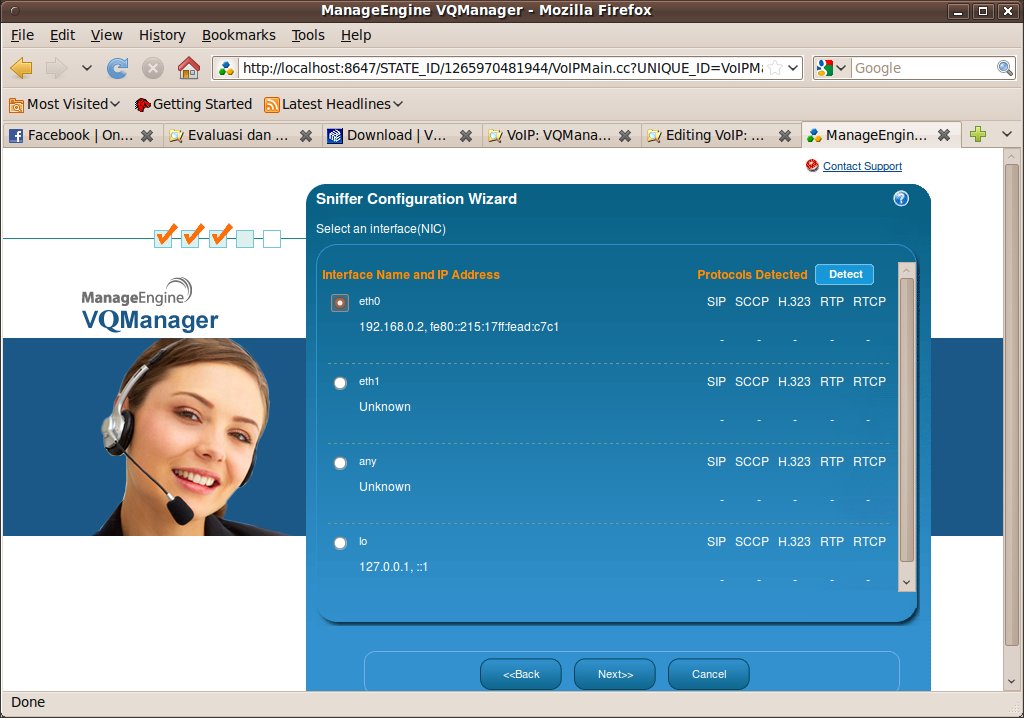Viewport: 1024px width, 718px height.
Task: Select the eth1 interface radio button
Action: [340, 383]
